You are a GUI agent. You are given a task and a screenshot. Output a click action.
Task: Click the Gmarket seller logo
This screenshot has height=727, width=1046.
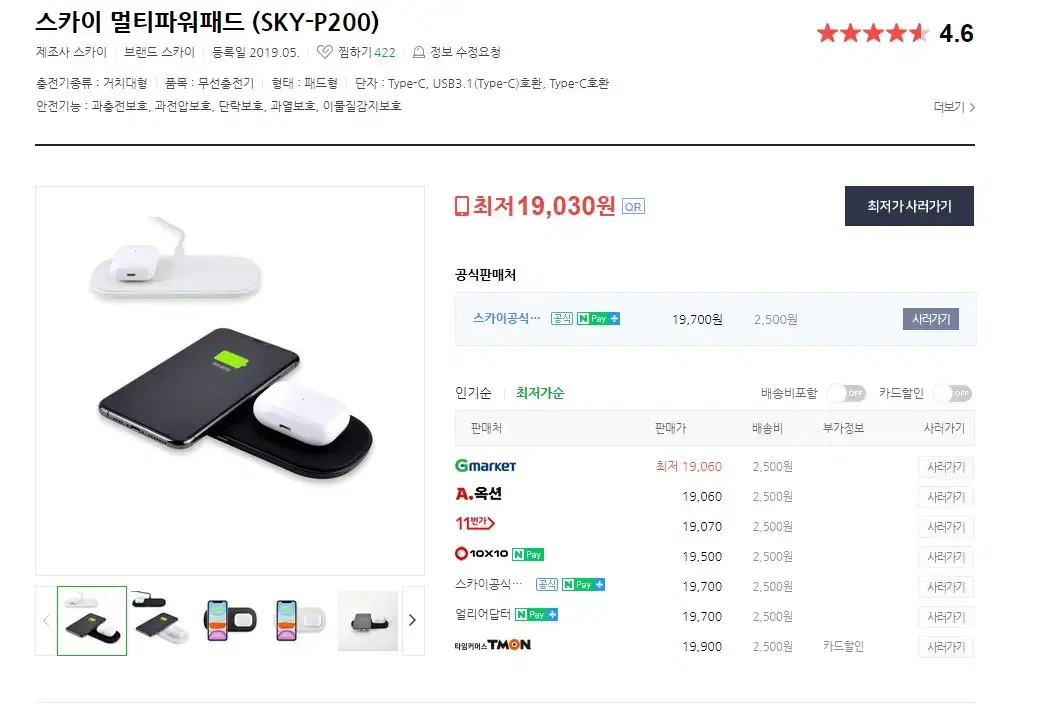coord(485,466)
